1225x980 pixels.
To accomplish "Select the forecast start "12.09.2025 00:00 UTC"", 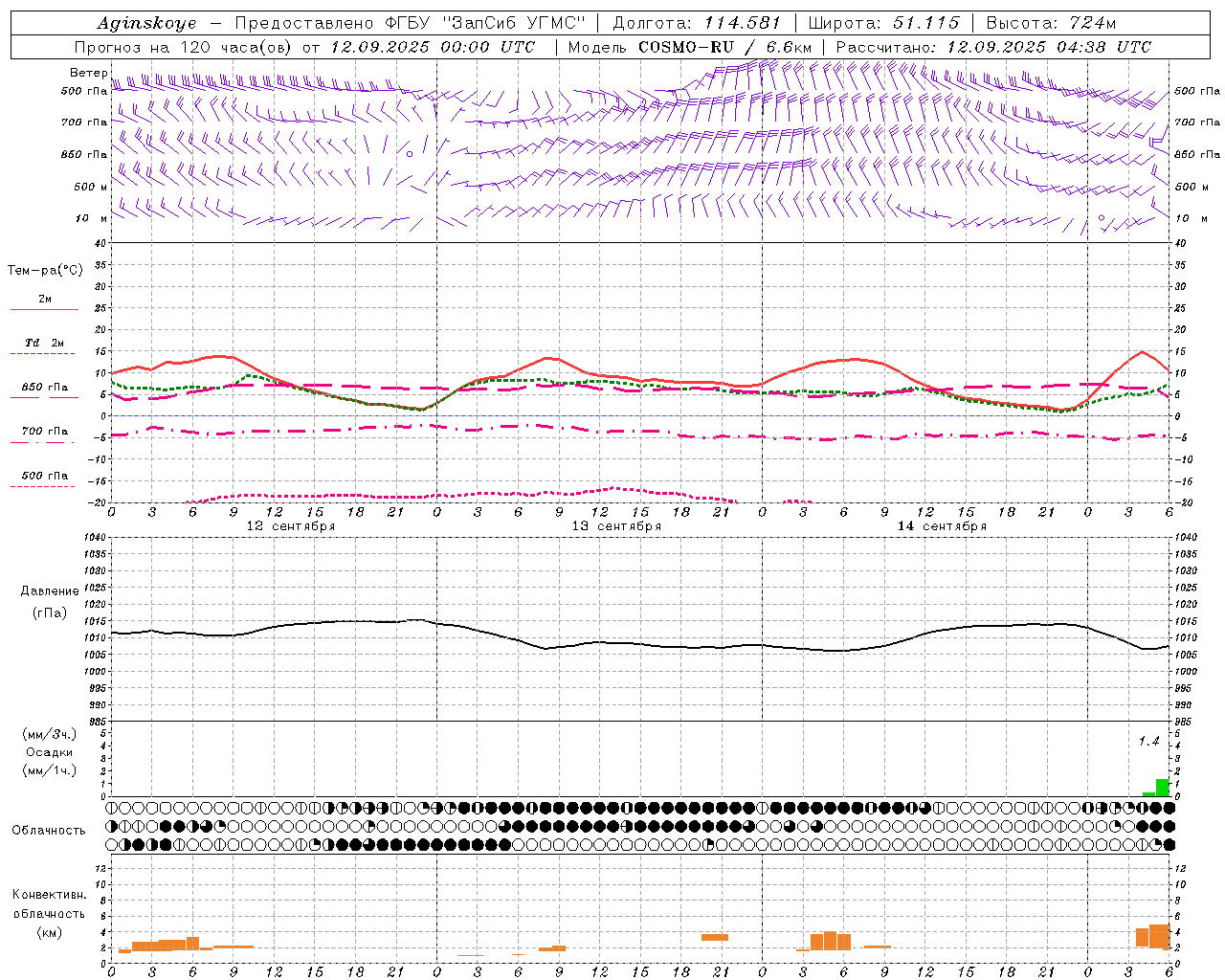I will tap(433, 47).
